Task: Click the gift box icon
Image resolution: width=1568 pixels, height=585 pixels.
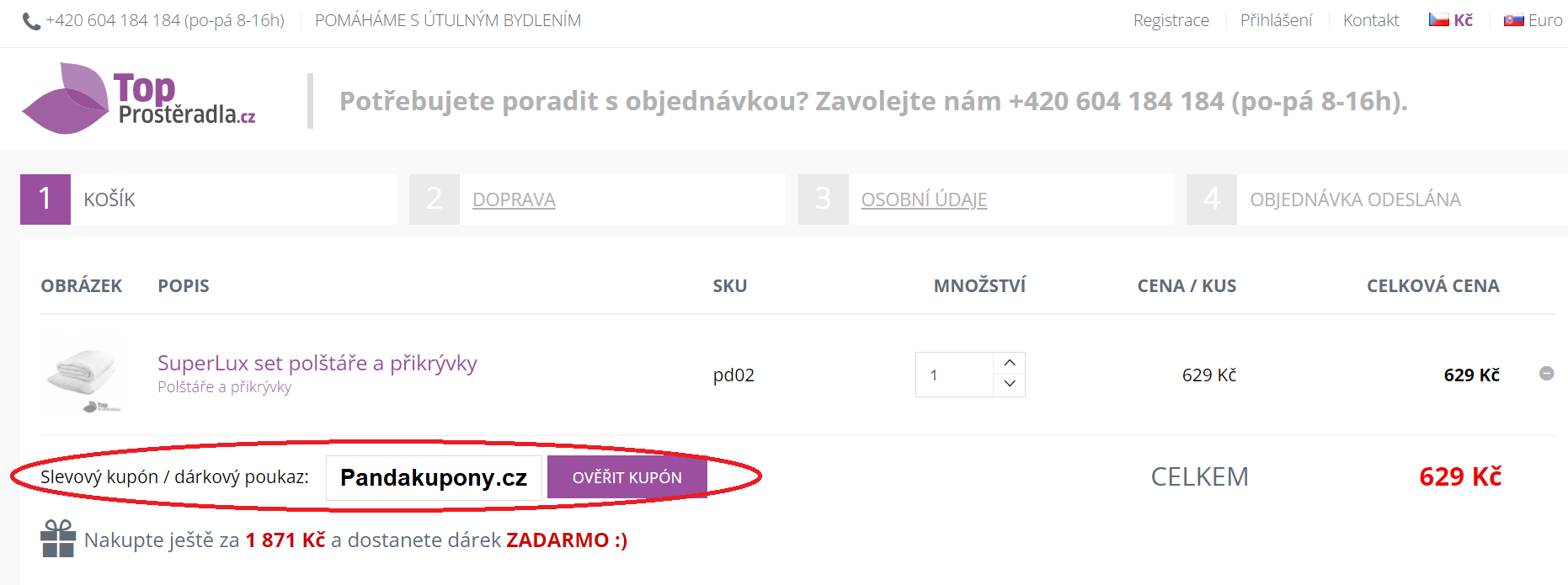Action: (58, 539)
